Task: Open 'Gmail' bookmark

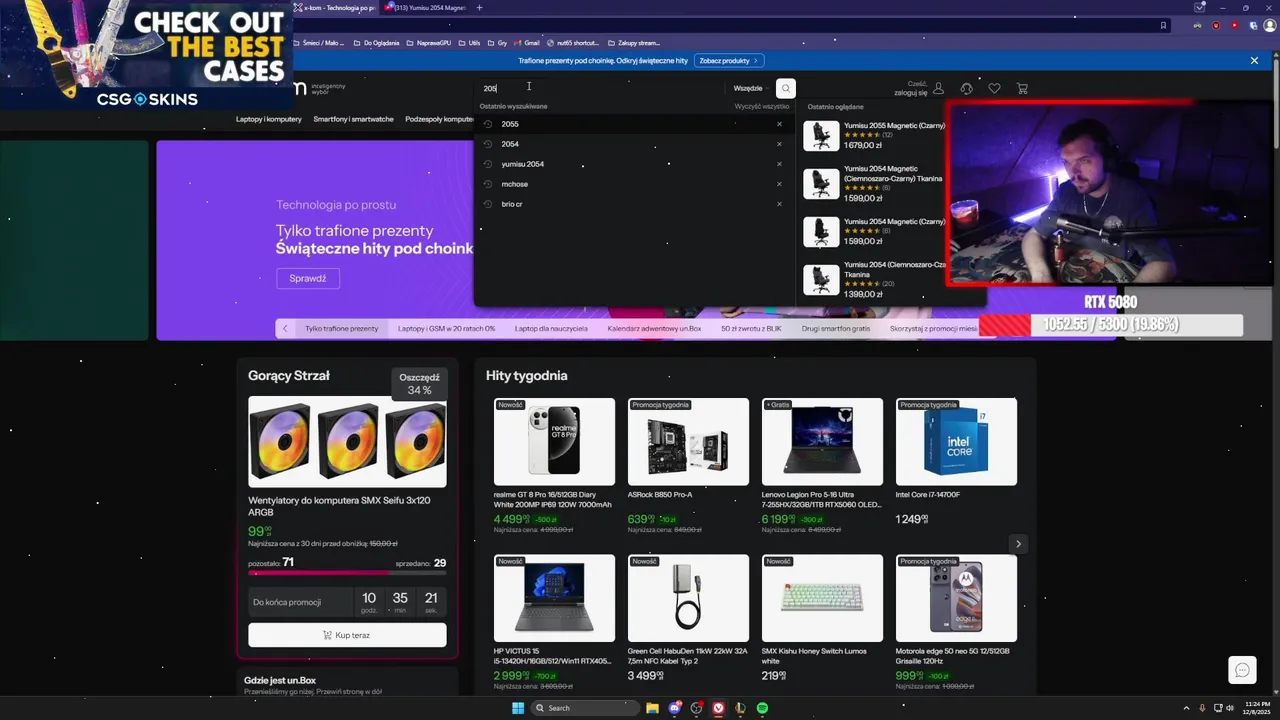Action: pos(527,43)
